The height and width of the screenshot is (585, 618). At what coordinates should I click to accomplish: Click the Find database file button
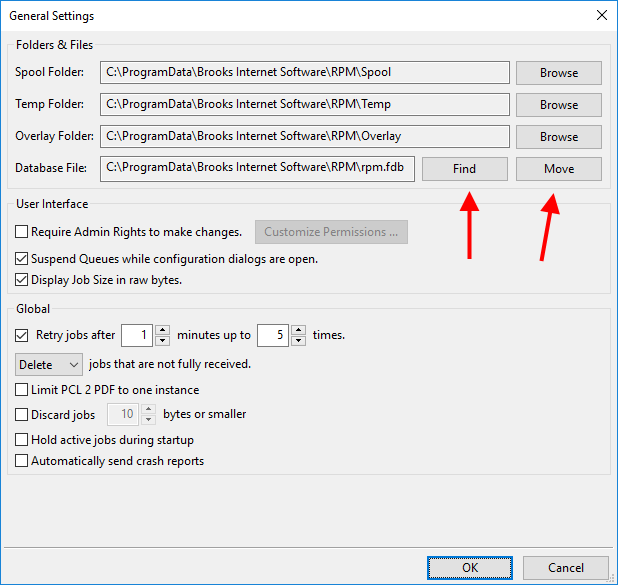465,169
